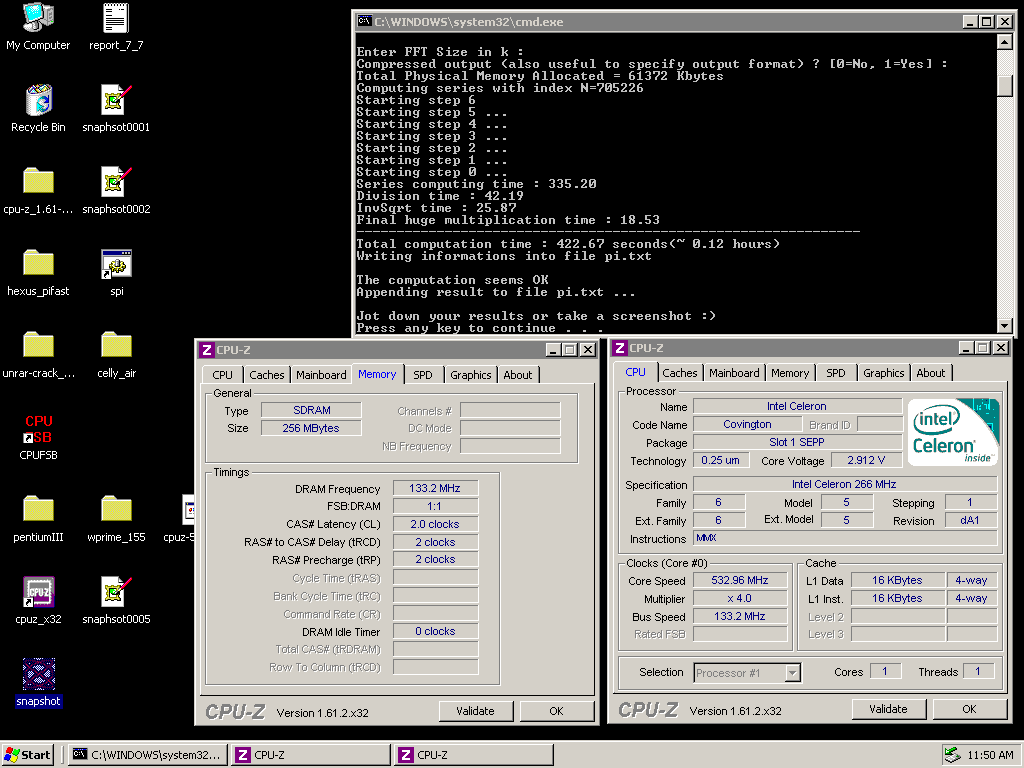
Task: Click the Covington code name value
Action: 747,424
